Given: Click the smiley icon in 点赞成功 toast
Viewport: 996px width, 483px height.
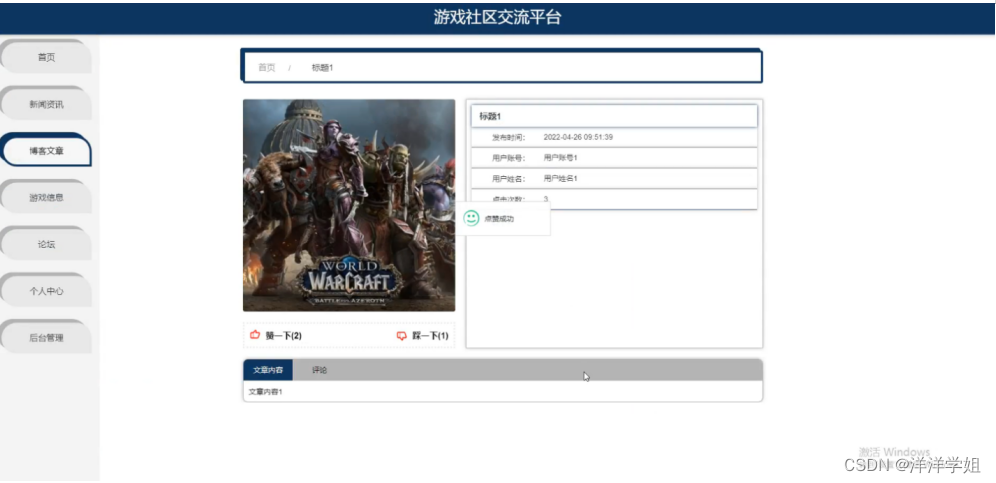Looking at the screenshot, I should coord(471,219).
